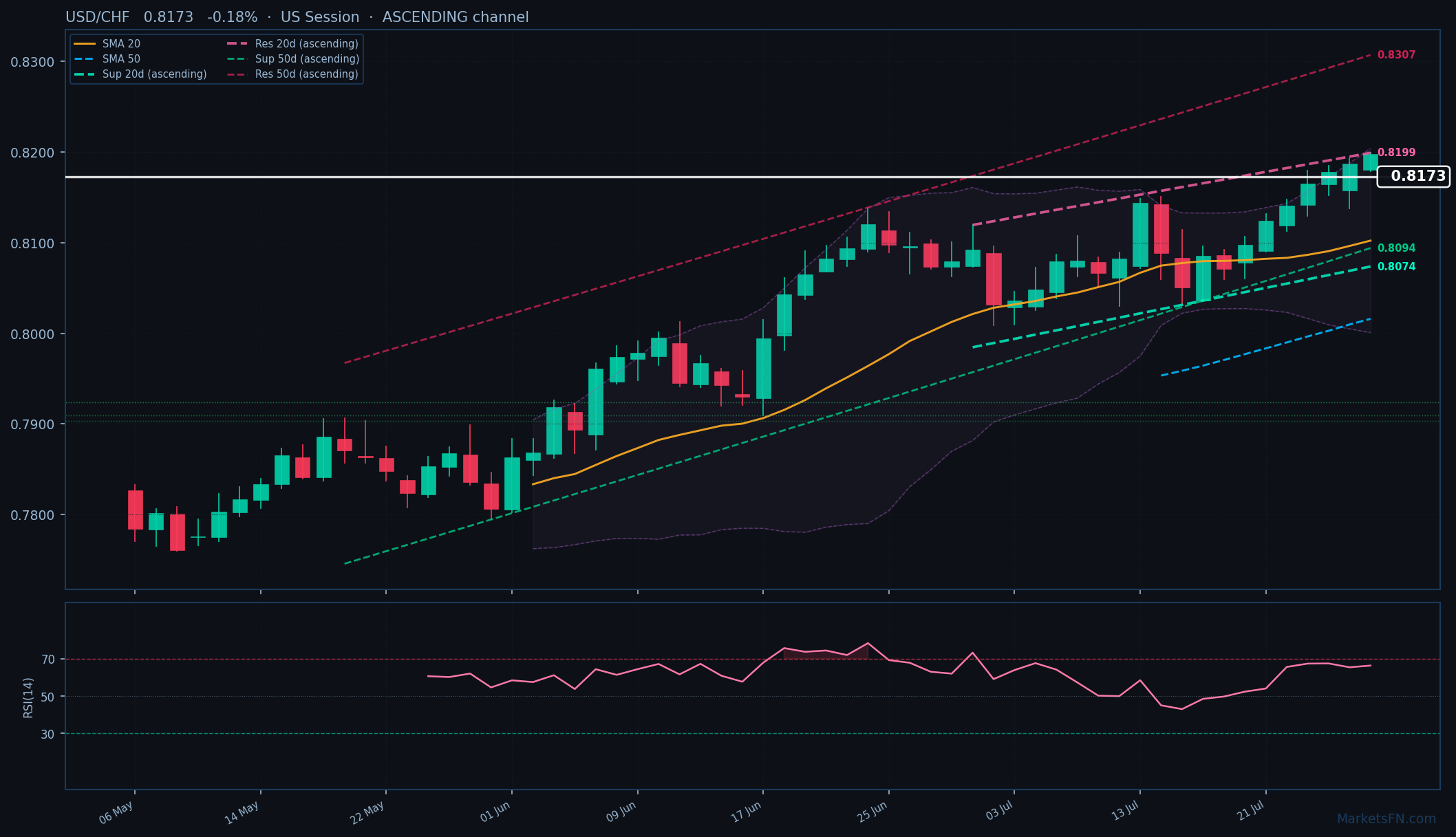Screen dimensions: 1456x837
Task: Click the 03 Jul date label
Action: pyautogui.click(x=999, y=812)
